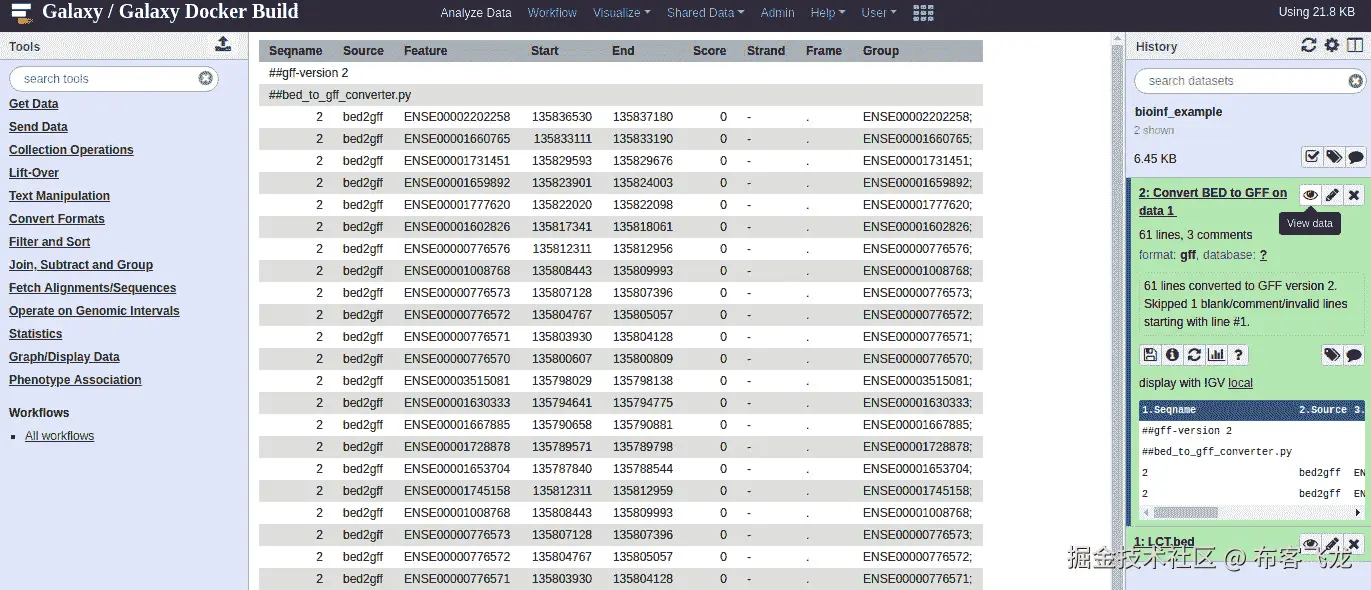Go to Analyze Data tab

pyautogui.click(x=476, y=13)
